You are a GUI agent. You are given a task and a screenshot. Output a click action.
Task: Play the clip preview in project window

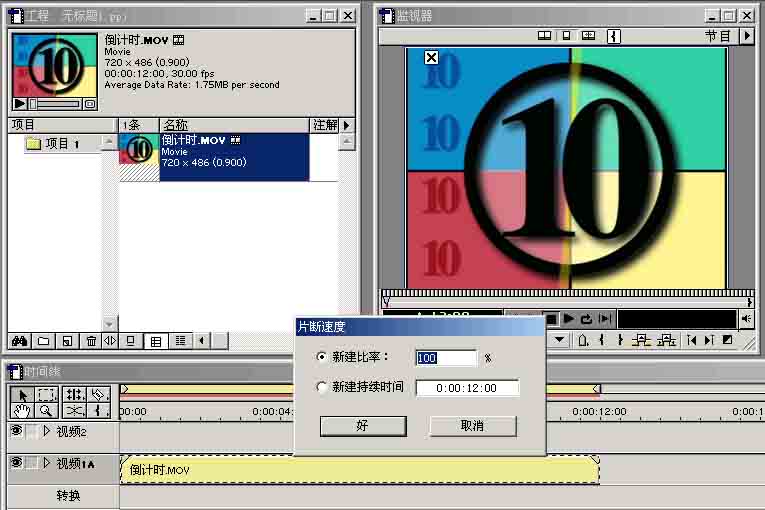[19, 103]
